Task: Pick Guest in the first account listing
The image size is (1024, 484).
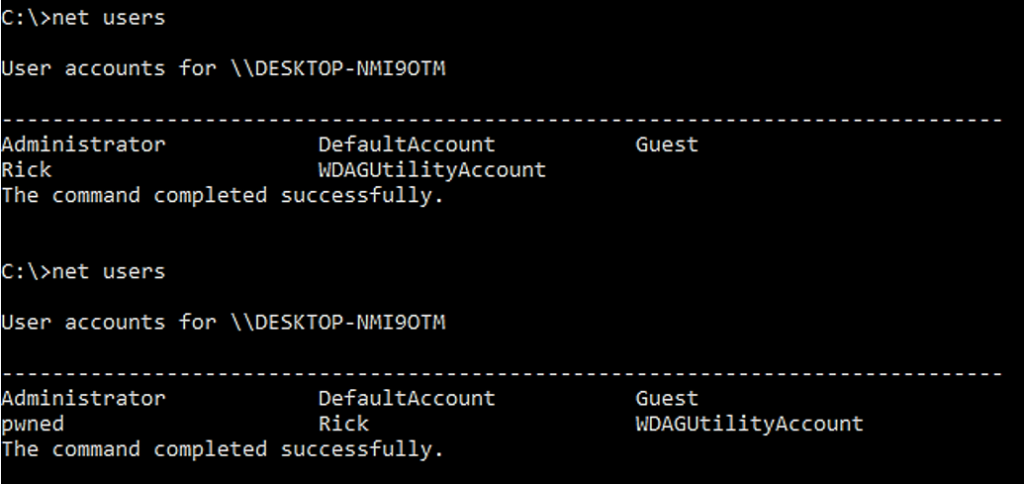Action: click(666, 144)
